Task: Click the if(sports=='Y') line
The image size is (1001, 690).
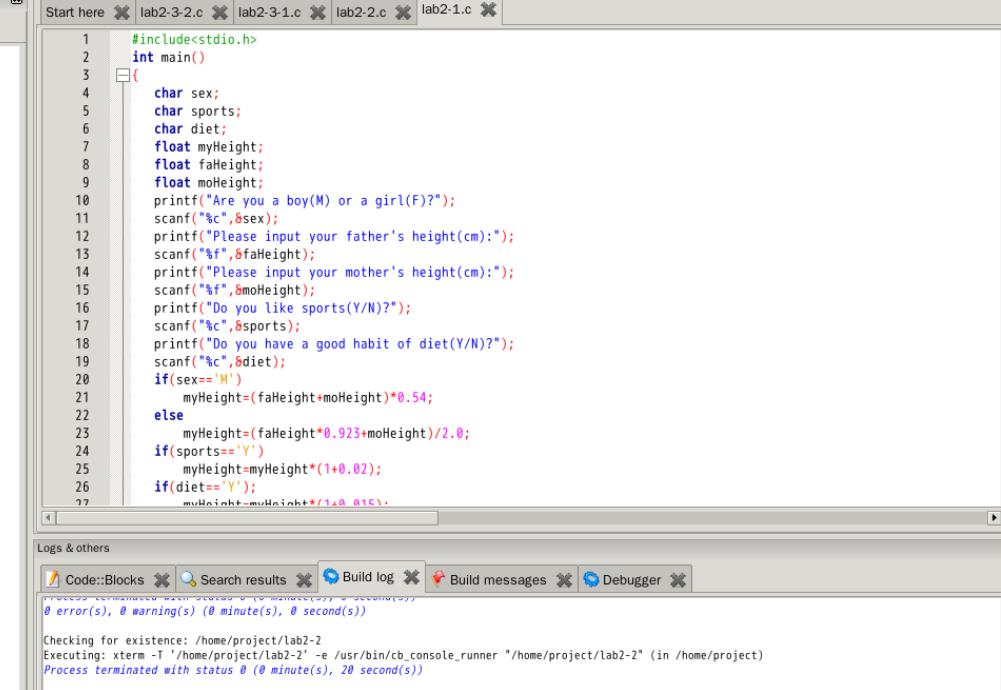Action: point(209,451)
